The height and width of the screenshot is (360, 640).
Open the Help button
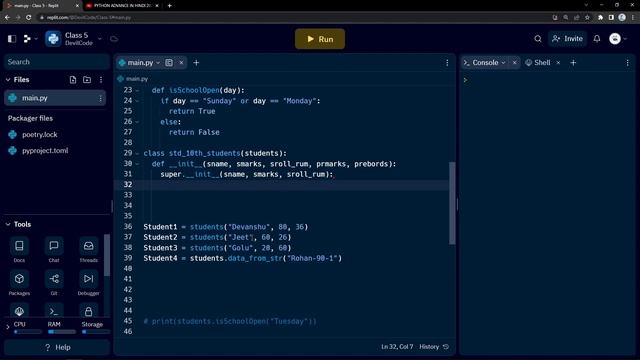point(57,347)
